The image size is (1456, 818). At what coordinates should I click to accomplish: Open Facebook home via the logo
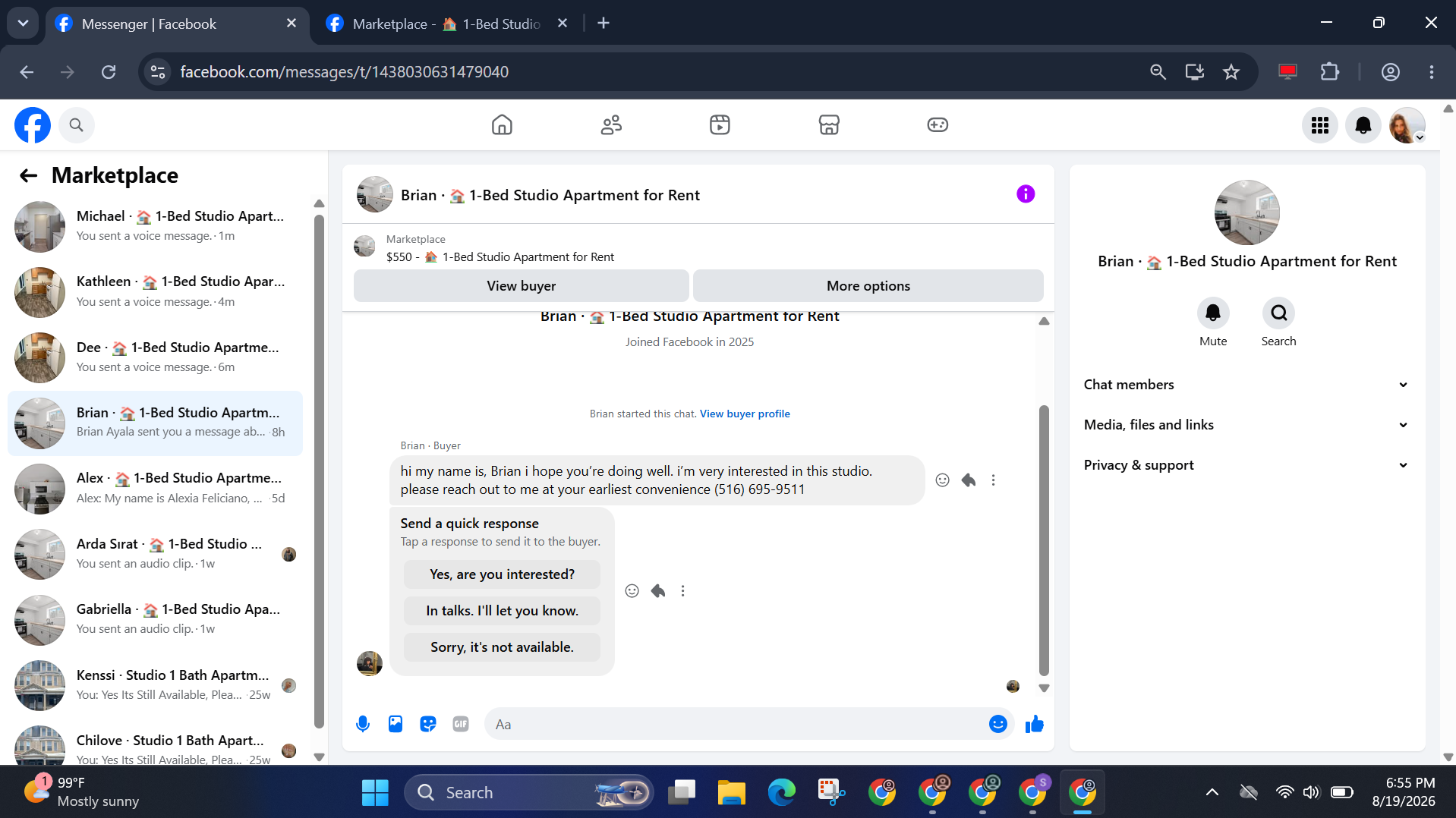pyautogui.click(x=33, y=125)
